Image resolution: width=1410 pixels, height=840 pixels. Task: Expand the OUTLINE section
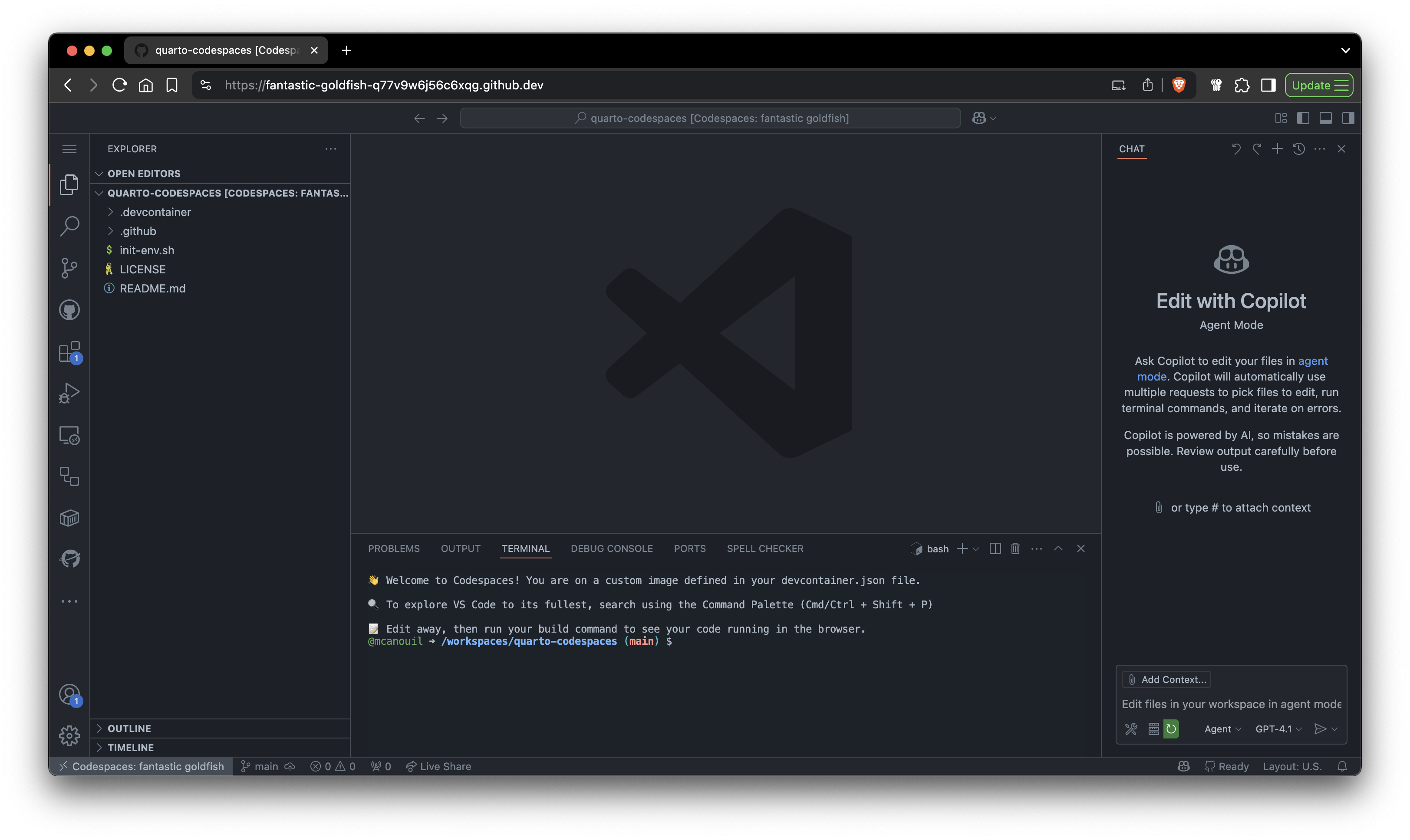tap(129, 728)
